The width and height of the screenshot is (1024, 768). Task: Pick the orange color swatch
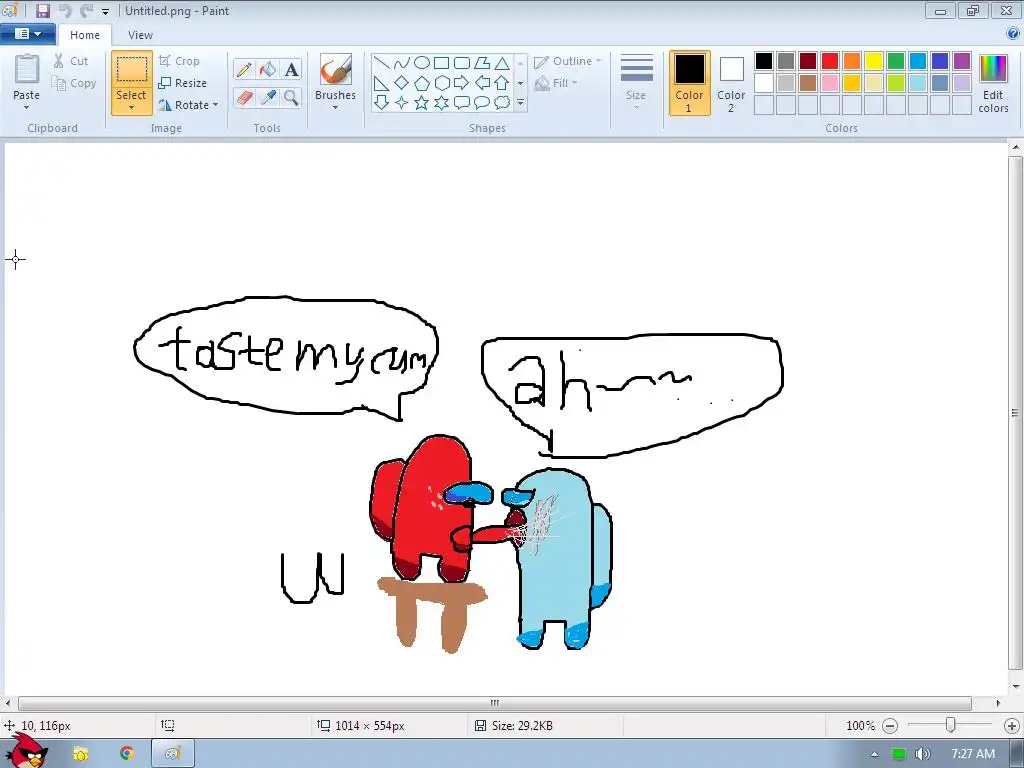pyautogui.click(x=852, y=61)
